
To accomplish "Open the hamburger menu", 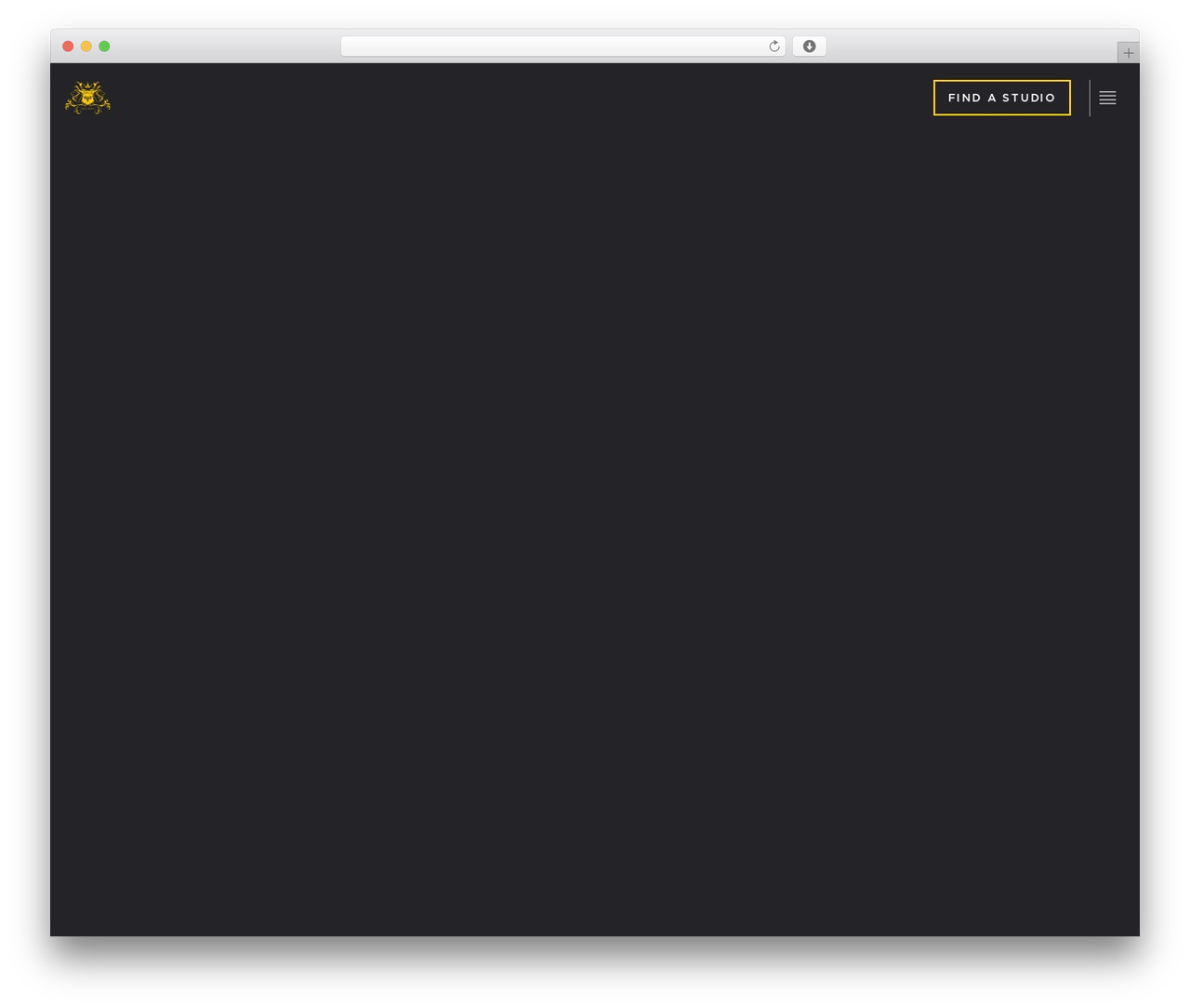I will coord(1107,98).
